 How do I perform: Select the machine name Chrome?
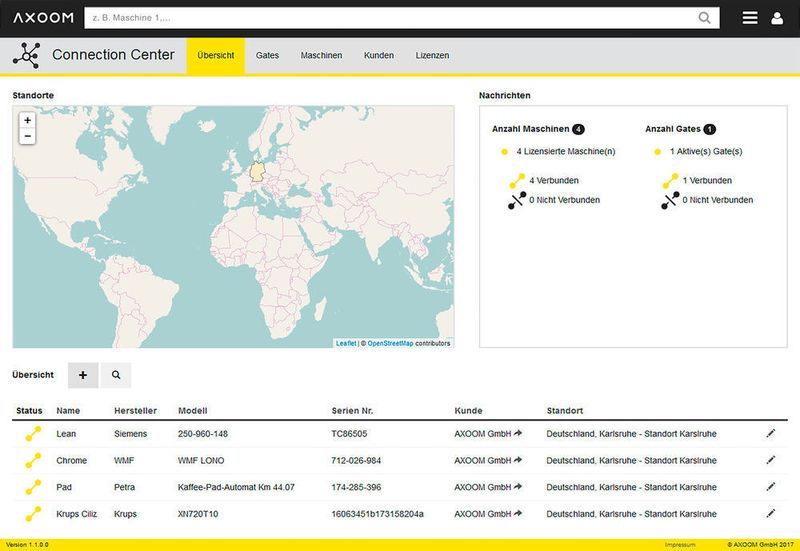(71, 460)
